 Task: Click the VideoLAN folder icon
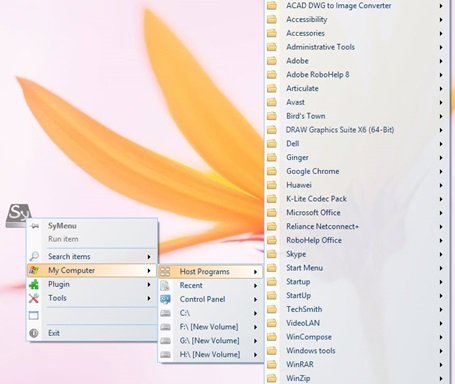pos(272,323)
